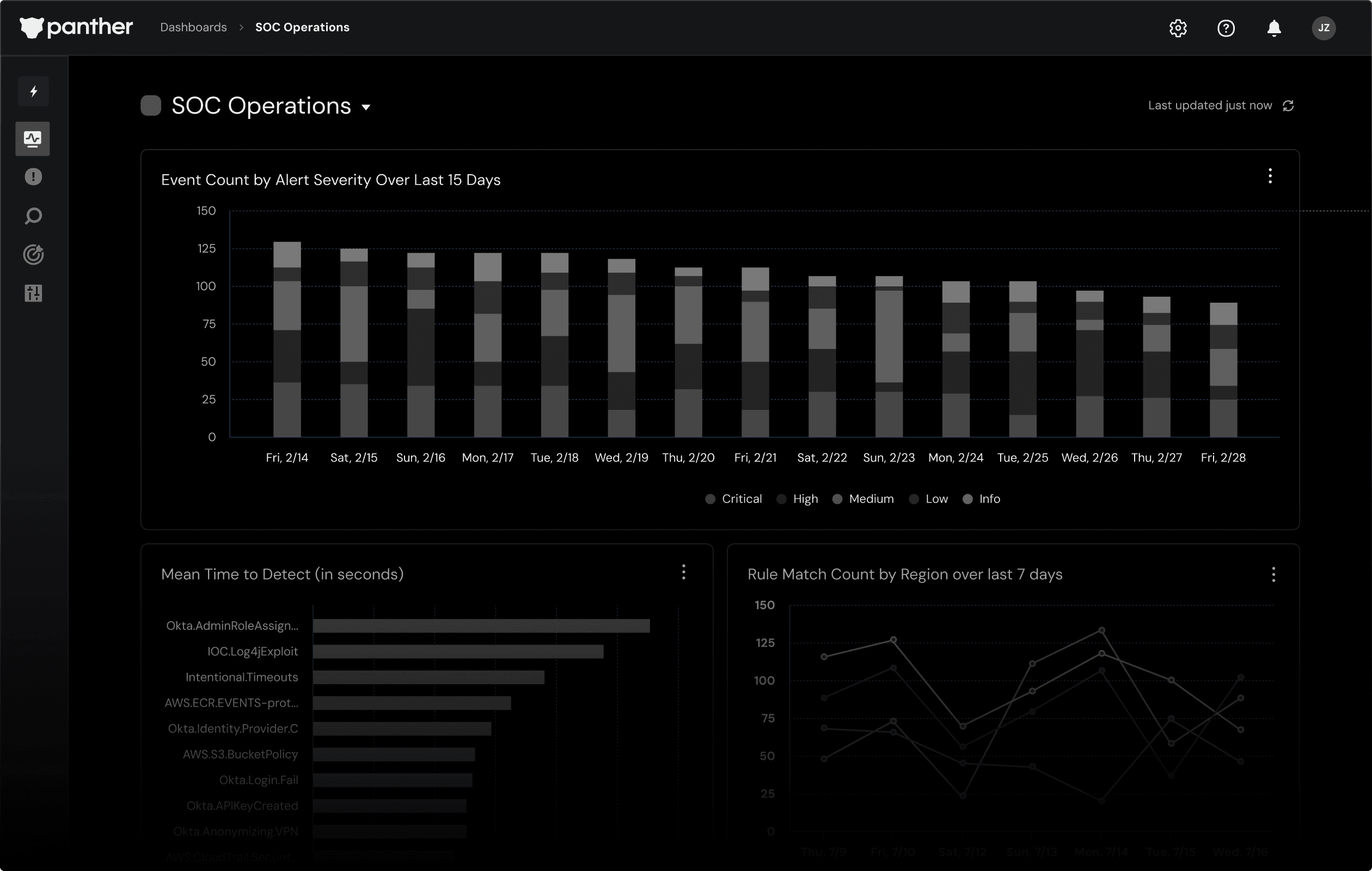
Task: Click the search magnifier sidebar icon
Action: [33, 217]
